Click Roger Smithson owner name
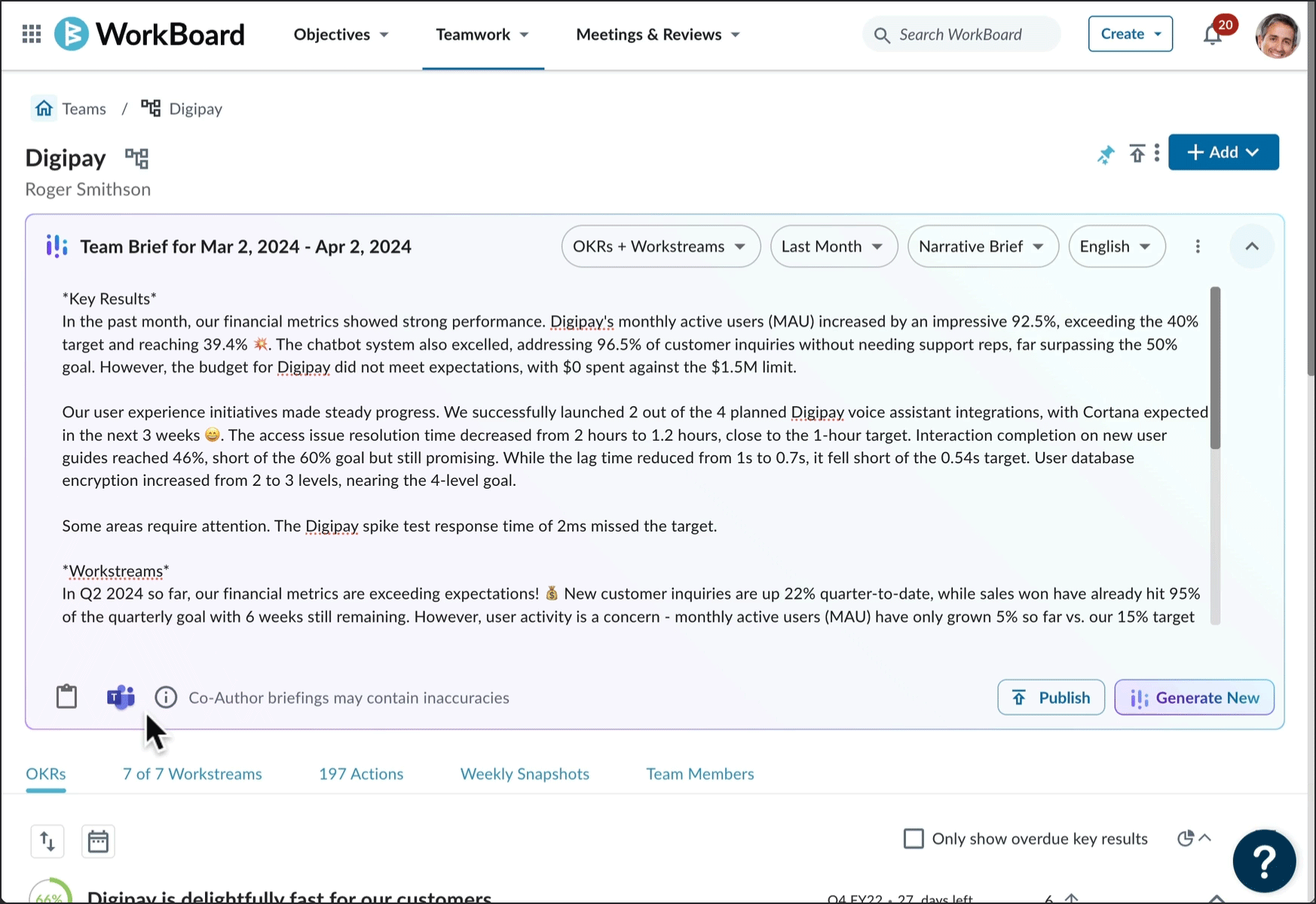Image resolution: width=1316 pixels, height=904 pixels. click(x=88, y=189)
